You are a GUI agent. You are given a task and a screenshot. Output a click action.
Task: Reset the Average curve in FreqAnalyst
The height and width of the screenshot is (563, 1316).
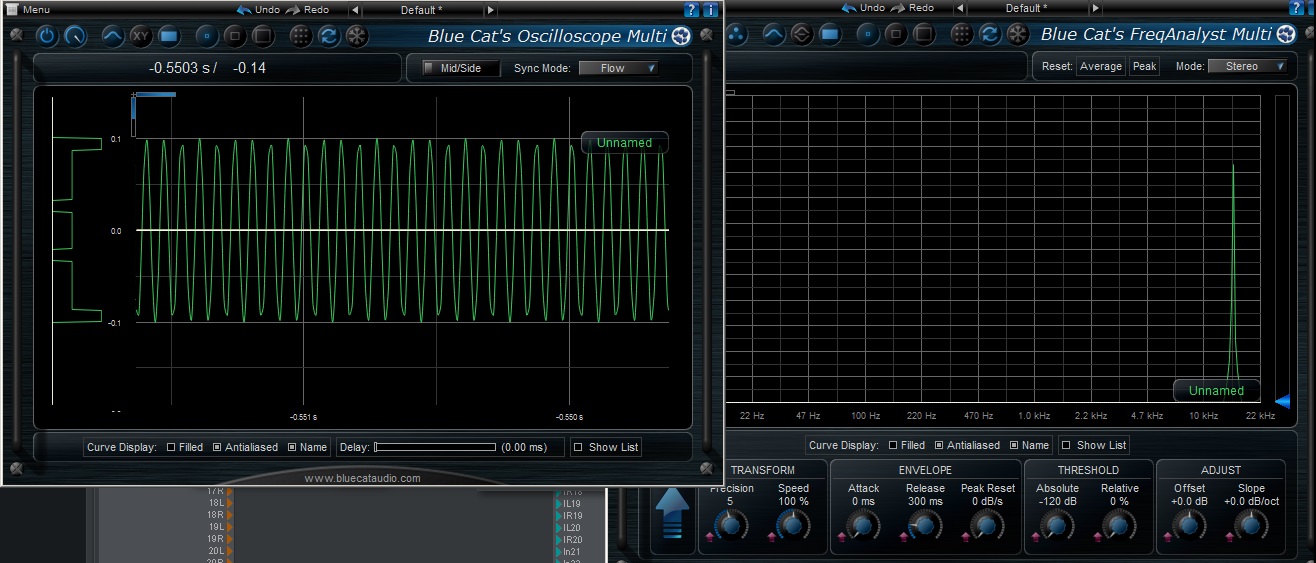pyautogui.click(x=1101, y=66)
